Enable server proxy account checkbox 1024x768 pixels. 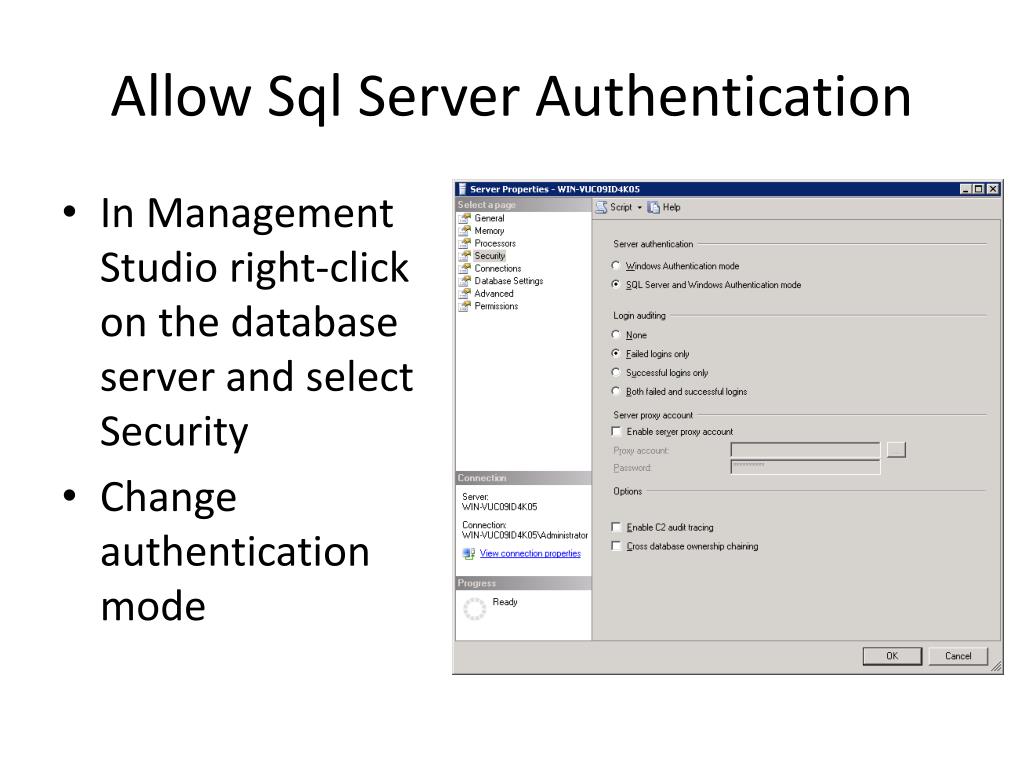point(616,431)
